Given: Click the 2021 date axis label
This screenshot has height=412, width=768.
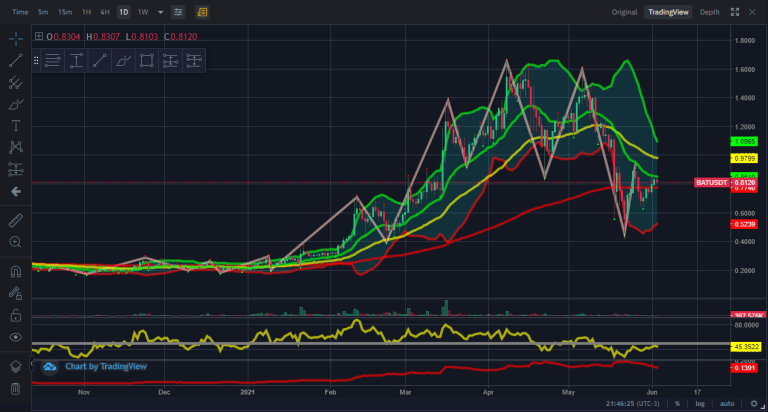Looking at the screenshot, I should point(247,392).
